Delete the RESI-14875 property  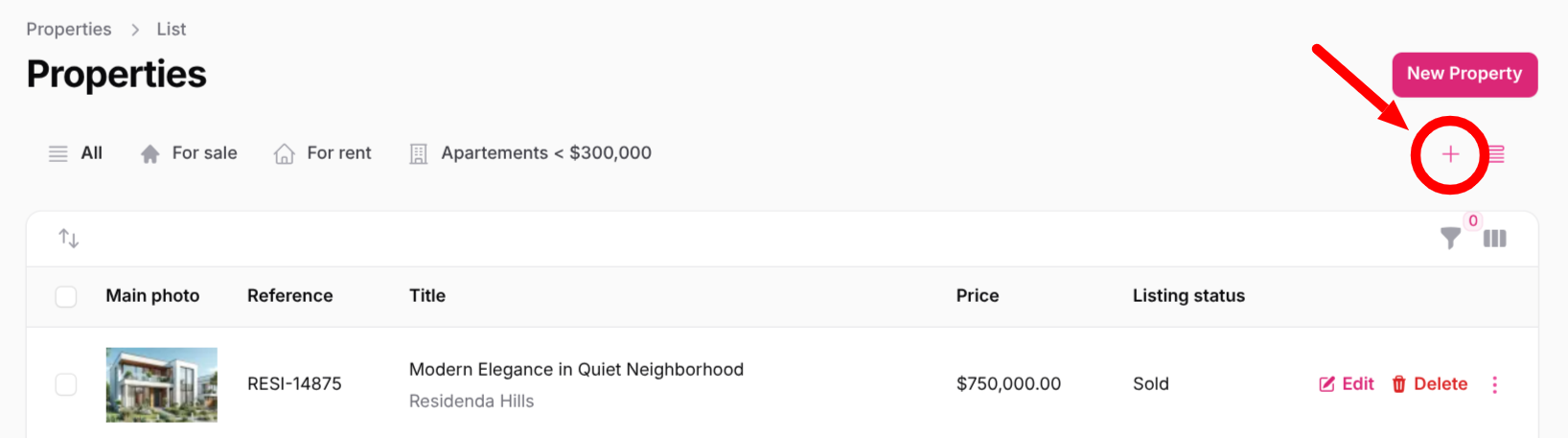1429,384
